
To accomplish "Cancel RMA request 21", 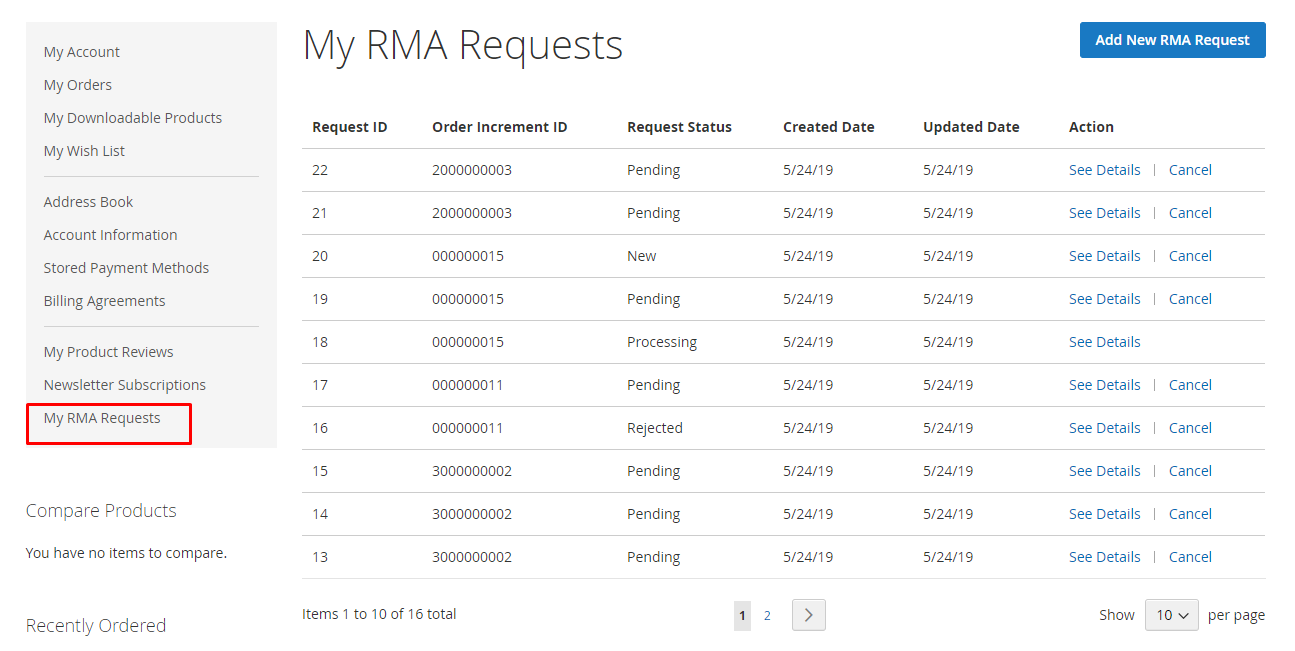I will [x=1190, y=213].
